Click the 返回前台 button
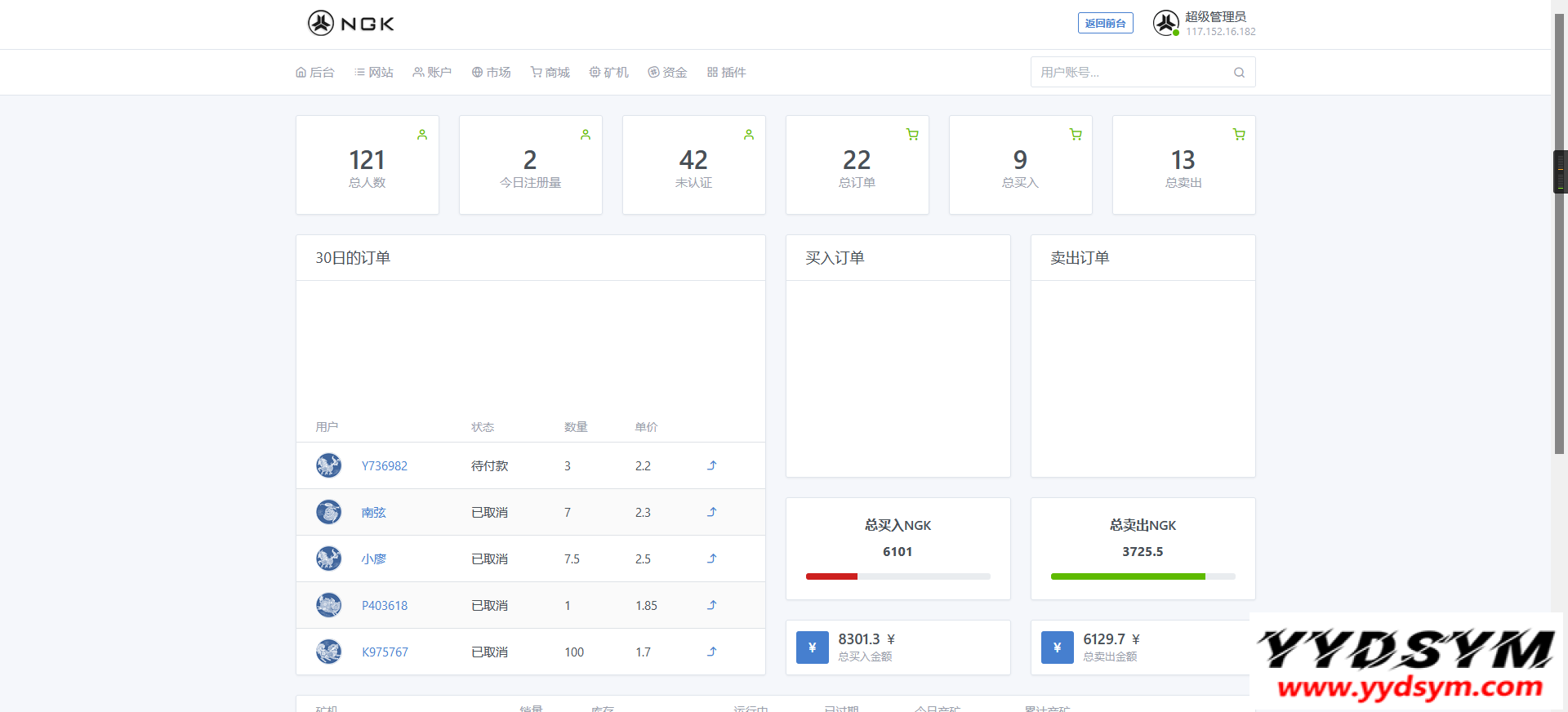Image resolution: width=1568 pixels, height=712 pixels. pos(1105,24)
